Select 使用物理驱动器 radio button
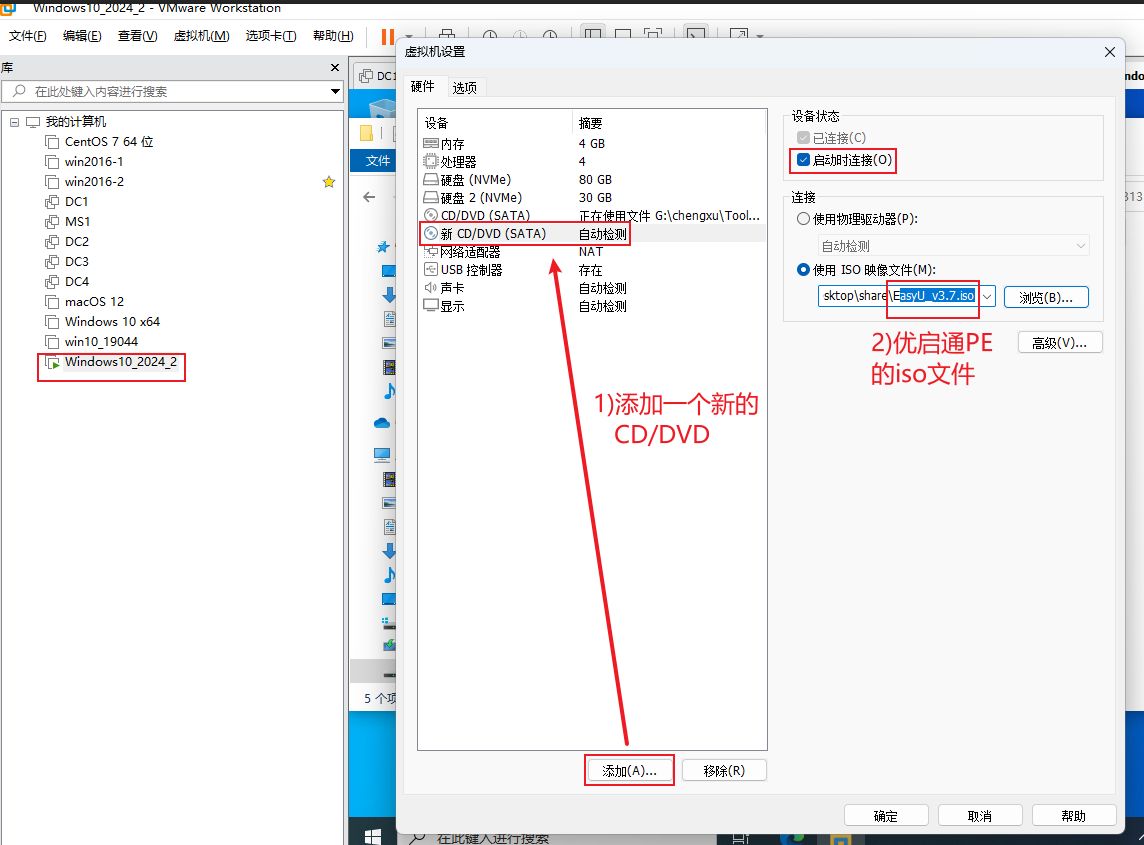Image resolution: width=1144 pixels, height=845 pixels. pyautogui.click(x=803, y=219)
